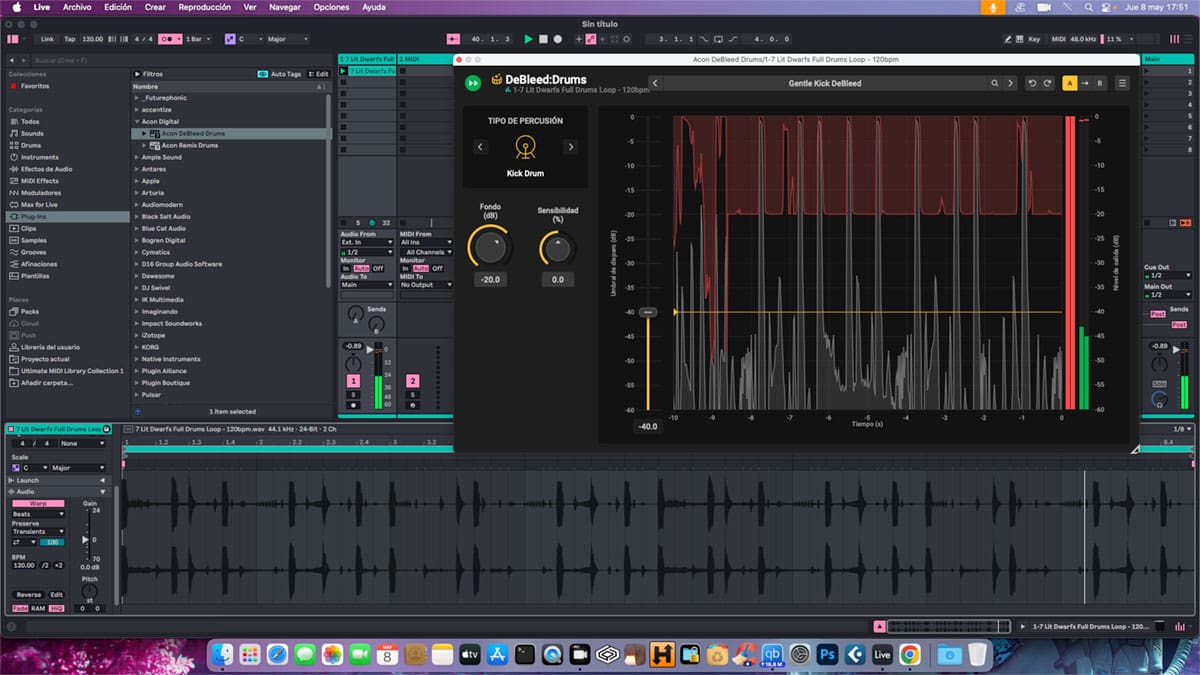Open the Major scale dropdown in toolbar
This screenshot has width=1200, height=675.
coord(285,39)
